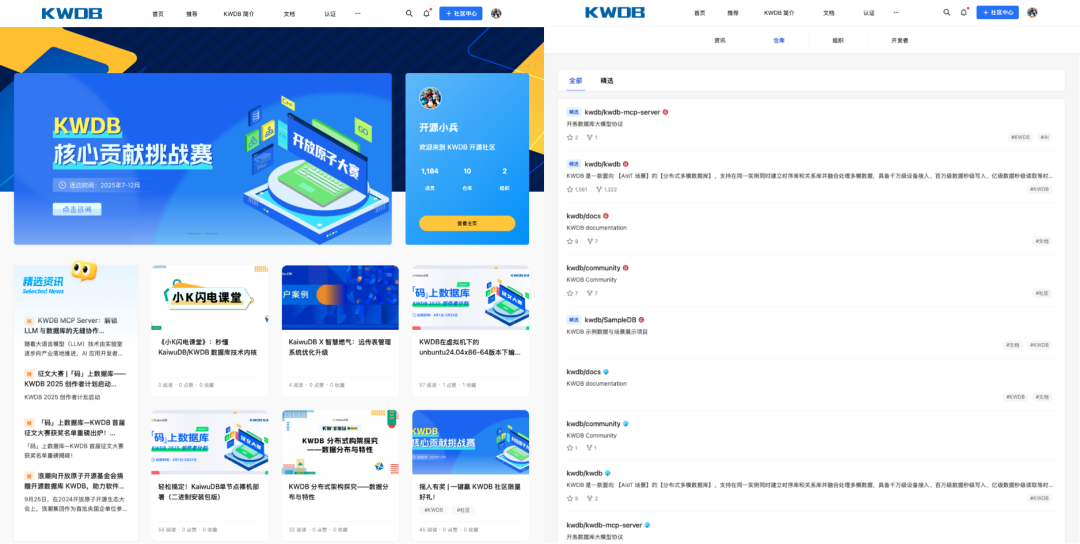The height and width of the screenshot is (544, 1080).
Task: Switch to the 资讯 section tab
Action: coord(720,41)
